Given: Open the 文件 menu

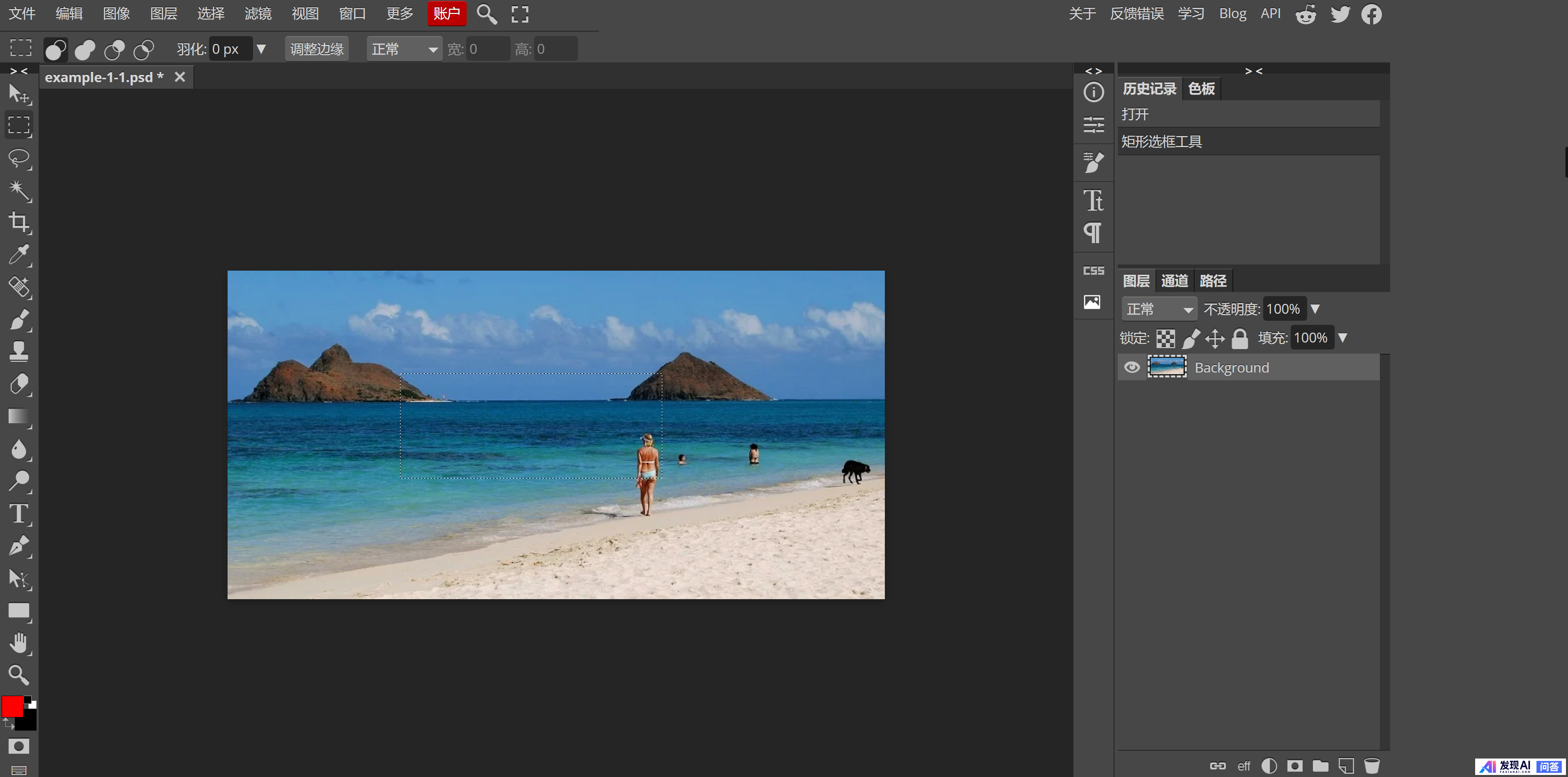Looking at the screenshot, I should [x=23, y=14].
